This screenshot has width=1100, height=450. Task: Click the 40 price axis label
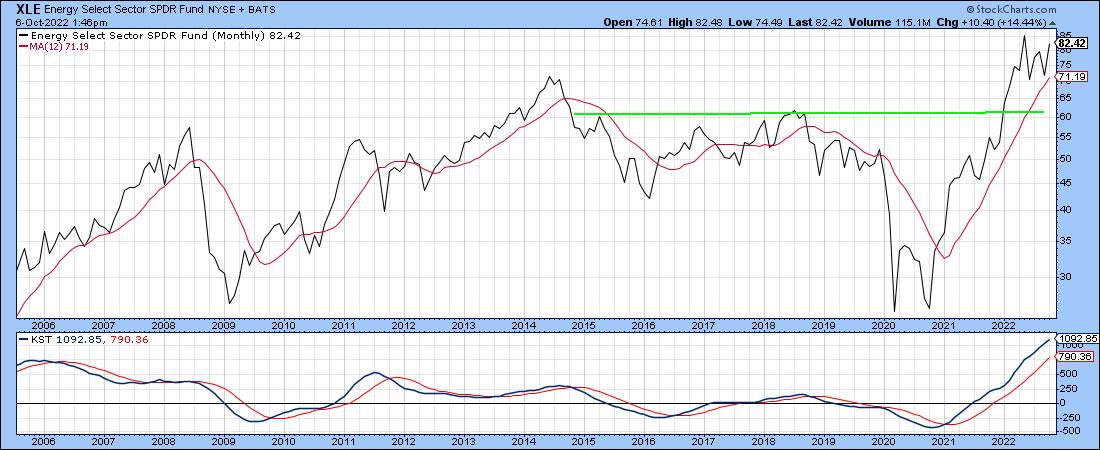click(x=1064, y=211)
